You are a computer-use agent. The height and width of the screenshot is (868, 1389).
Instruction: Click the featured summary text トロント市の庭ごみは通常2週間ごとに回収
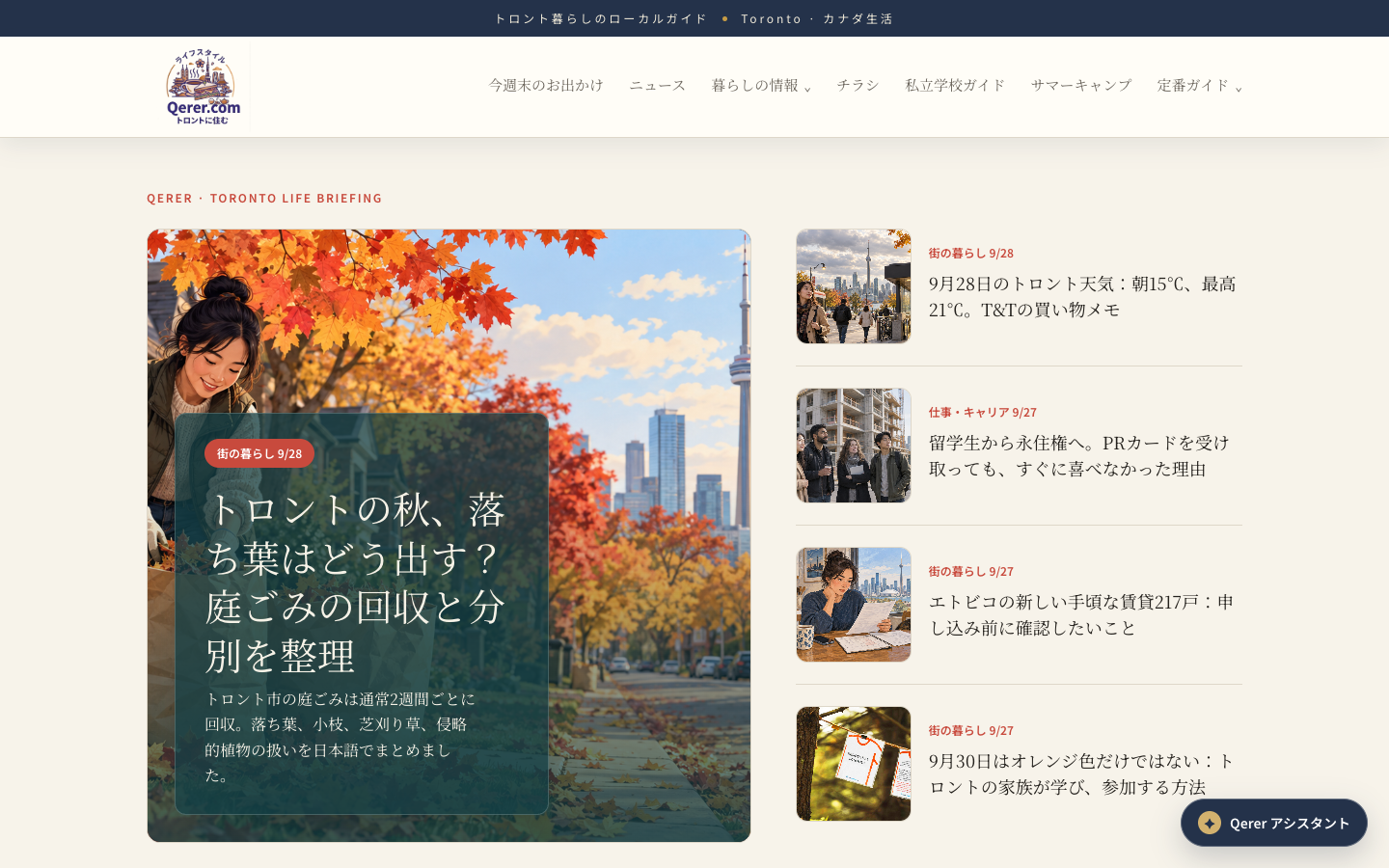click(x=340, y=737)
